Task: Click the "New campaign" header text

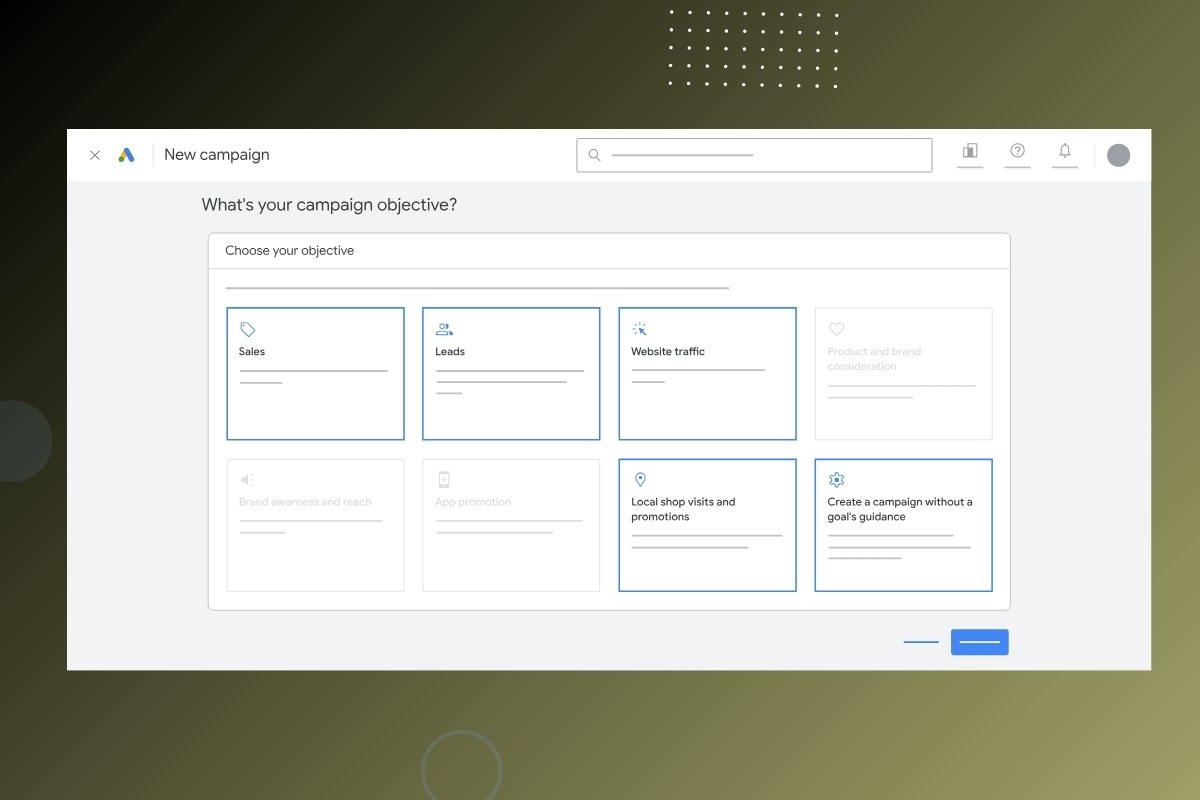Action: (217, 155)
